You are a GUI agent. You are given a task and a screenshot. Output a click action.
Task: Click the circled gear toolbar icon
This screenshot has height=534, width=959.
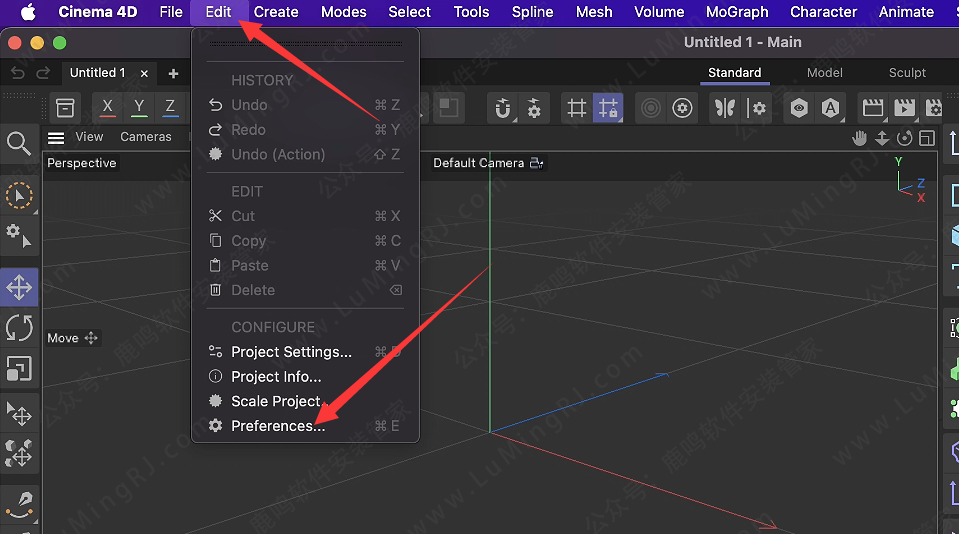point(683,108)
